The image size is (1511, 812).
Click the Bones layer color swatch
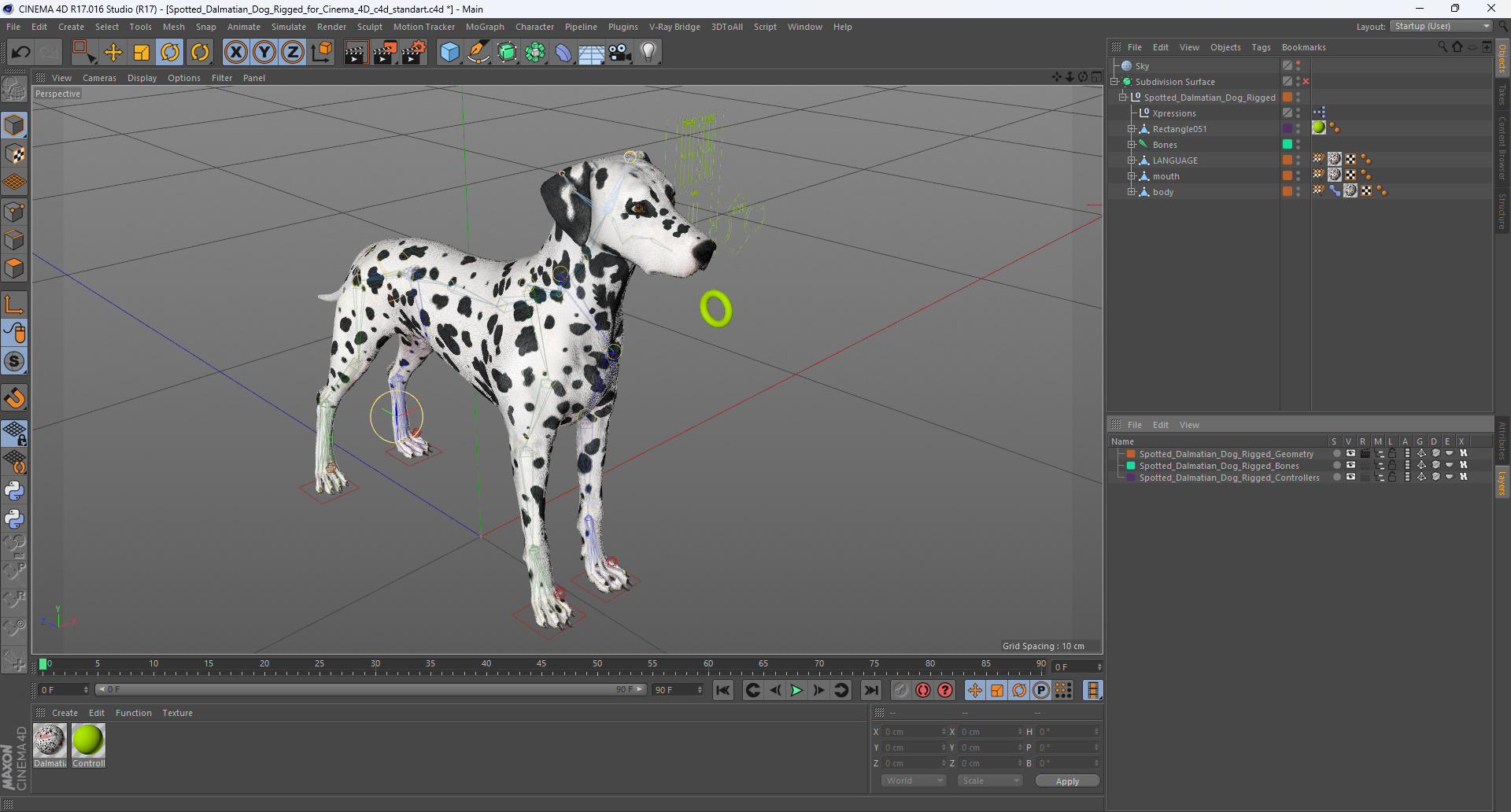[1131, 466]
